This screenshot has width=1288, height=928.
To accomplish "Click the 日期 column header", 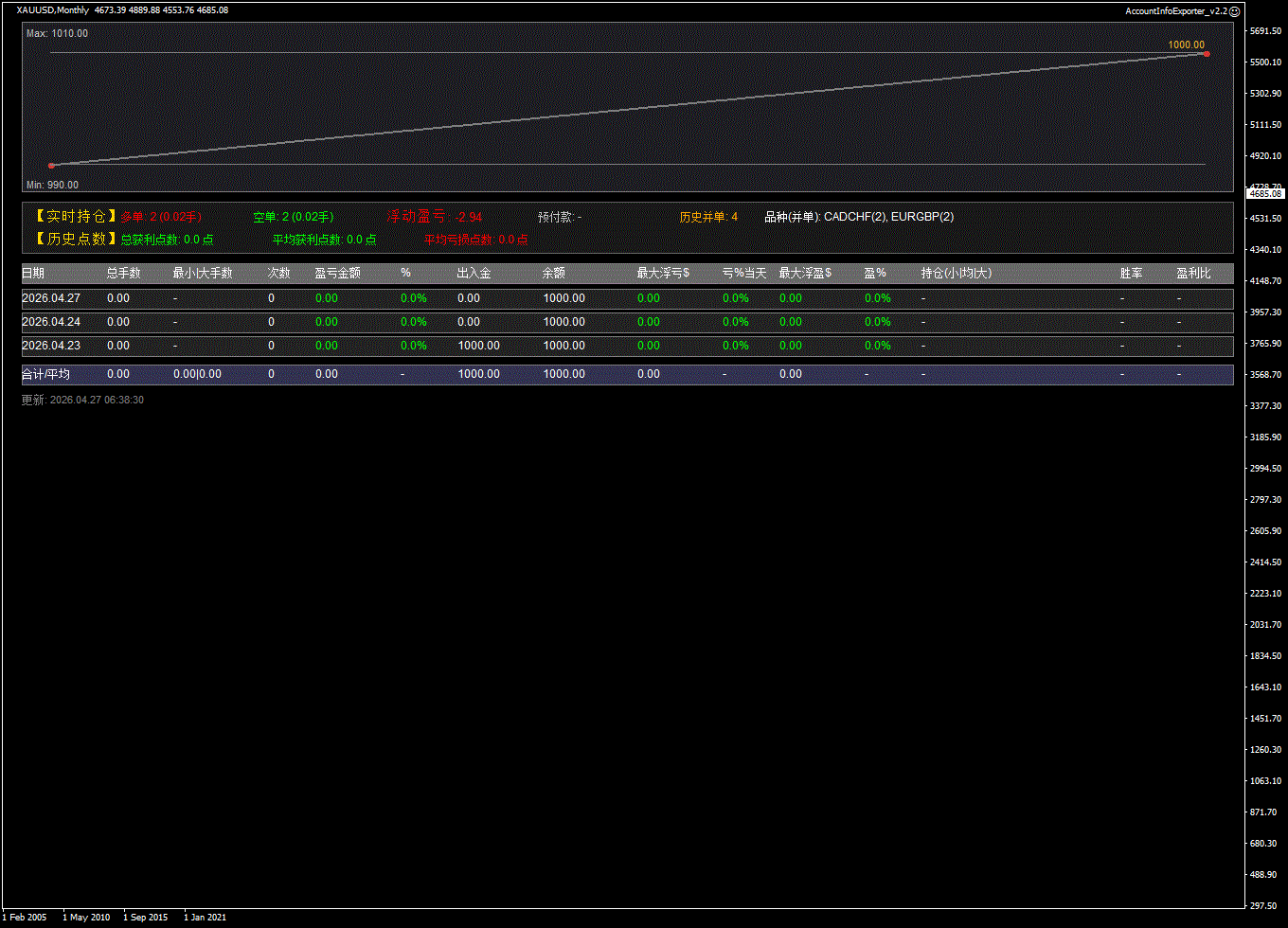I will (x=33, y=273).
